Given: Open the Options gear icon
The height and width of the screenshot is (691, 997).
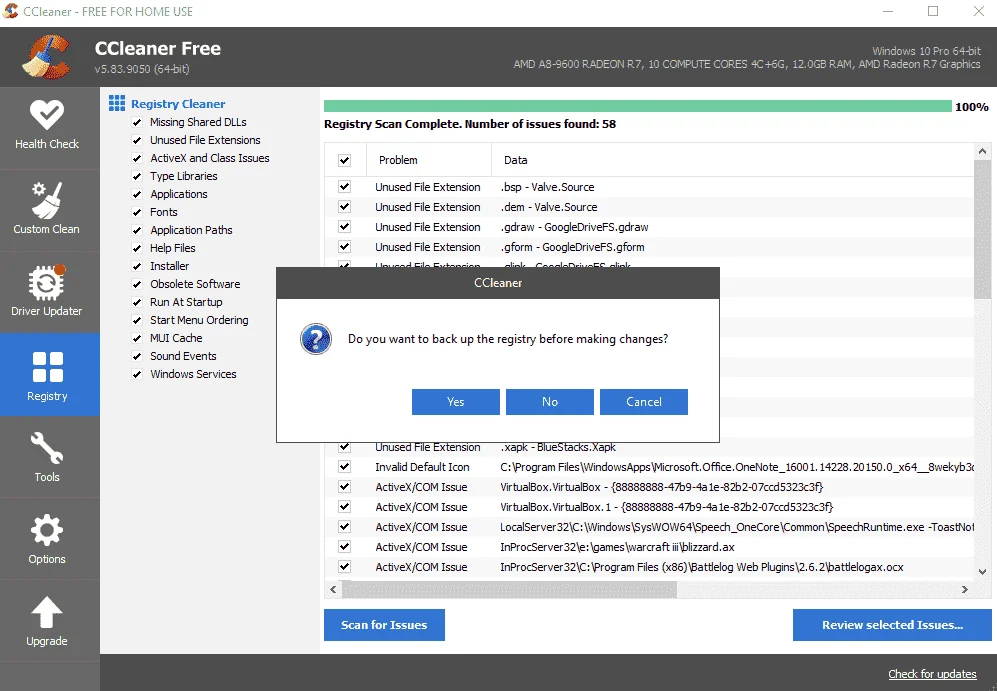Looking at the screenshot, I should click(47, 530).
